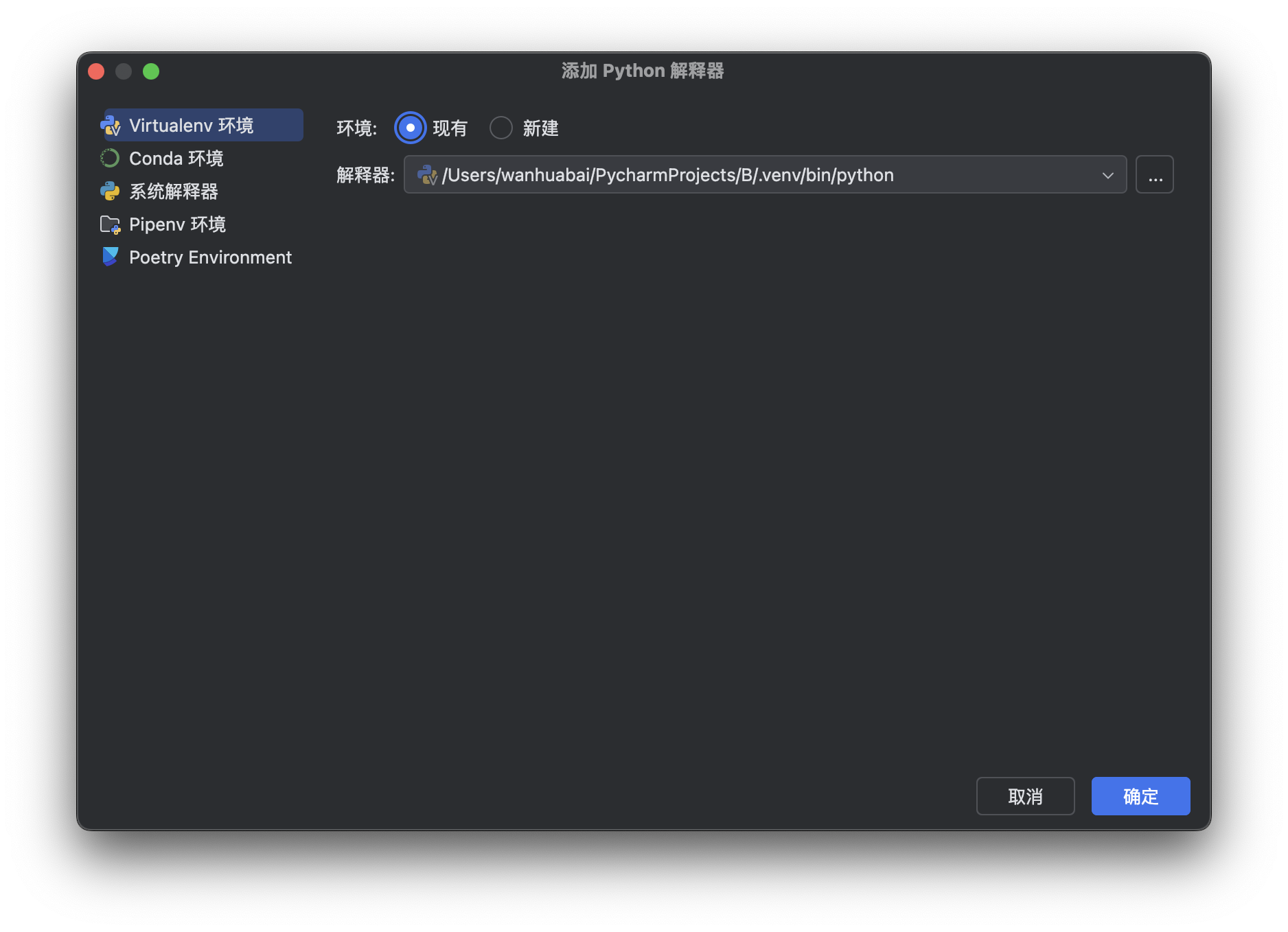
Task: Open the file browser with the '...' button
Action: (1154, 175)
